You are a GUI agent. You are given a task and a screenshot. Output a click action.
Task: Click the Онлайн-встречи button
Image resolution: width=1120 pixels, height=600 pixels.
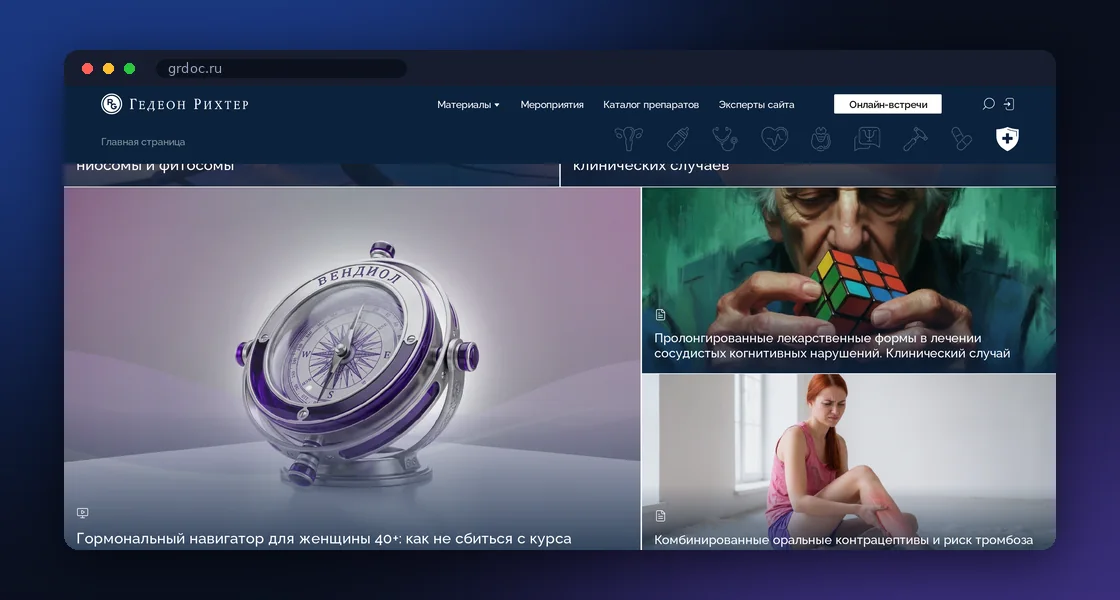coord(888,104)
